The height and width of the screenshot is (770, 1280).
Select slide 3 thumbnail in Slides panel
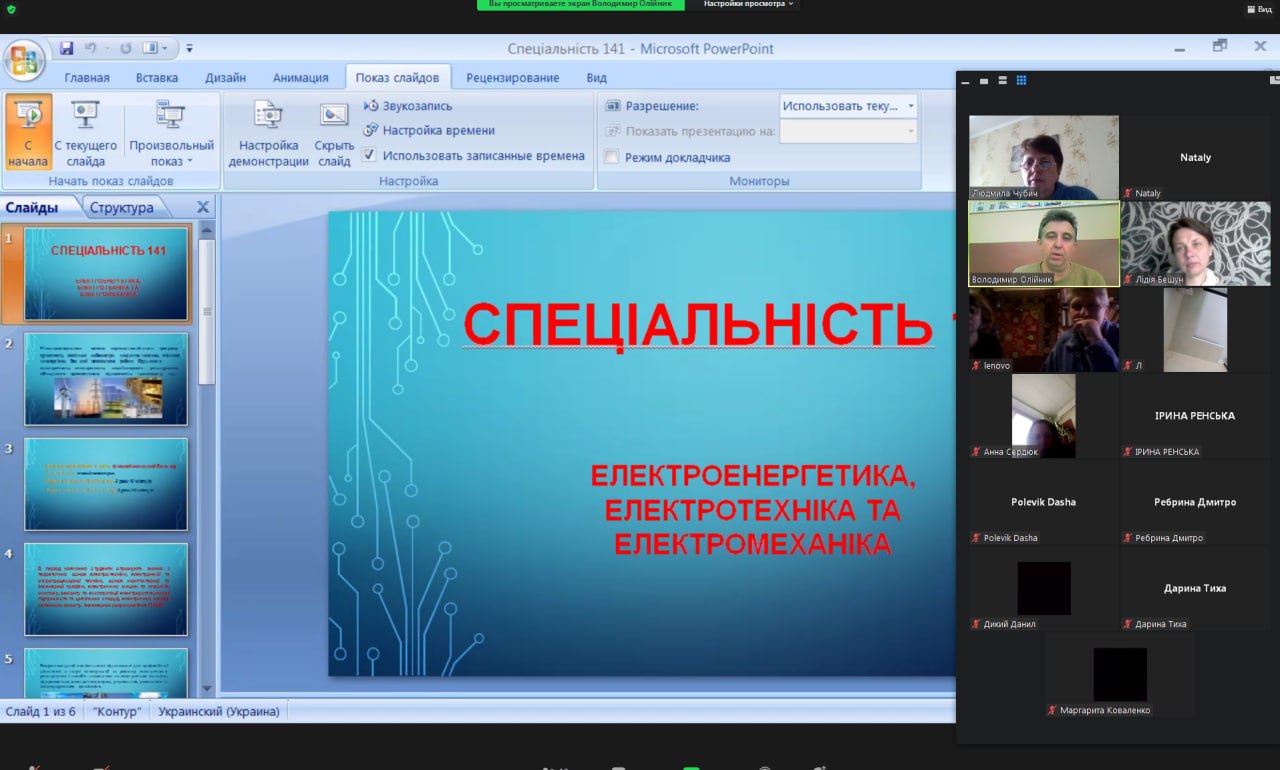click(106, 483)
